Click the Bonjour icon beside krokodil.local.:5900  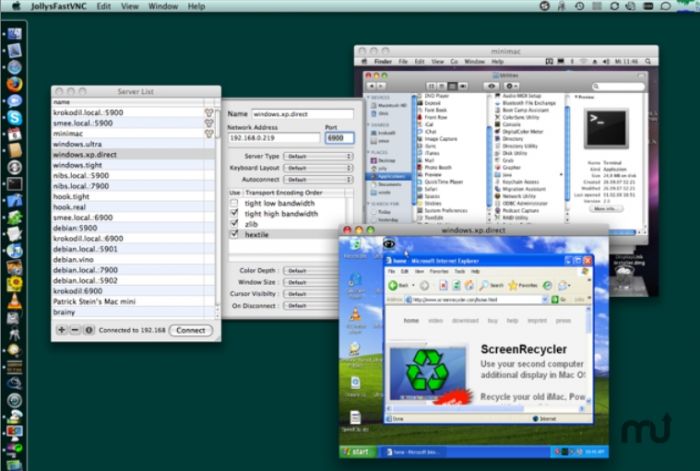(208, 113)
